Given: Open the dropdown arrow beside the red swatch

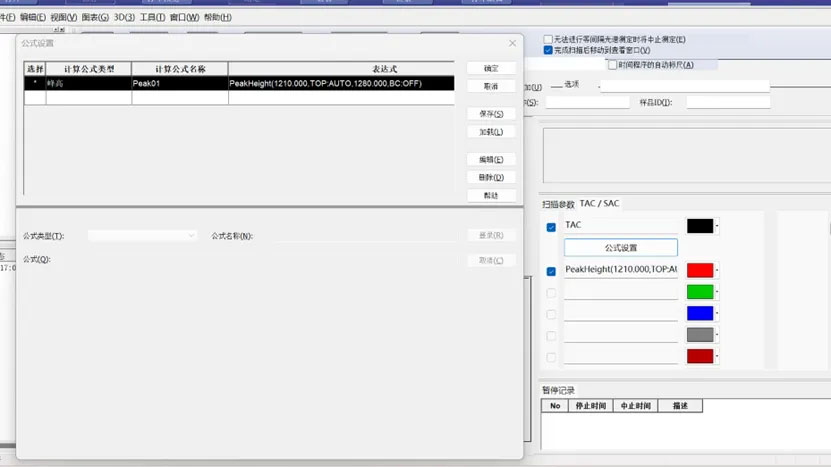Looking at the screenshot, I should pyautogui.click(x=717, y=270).
